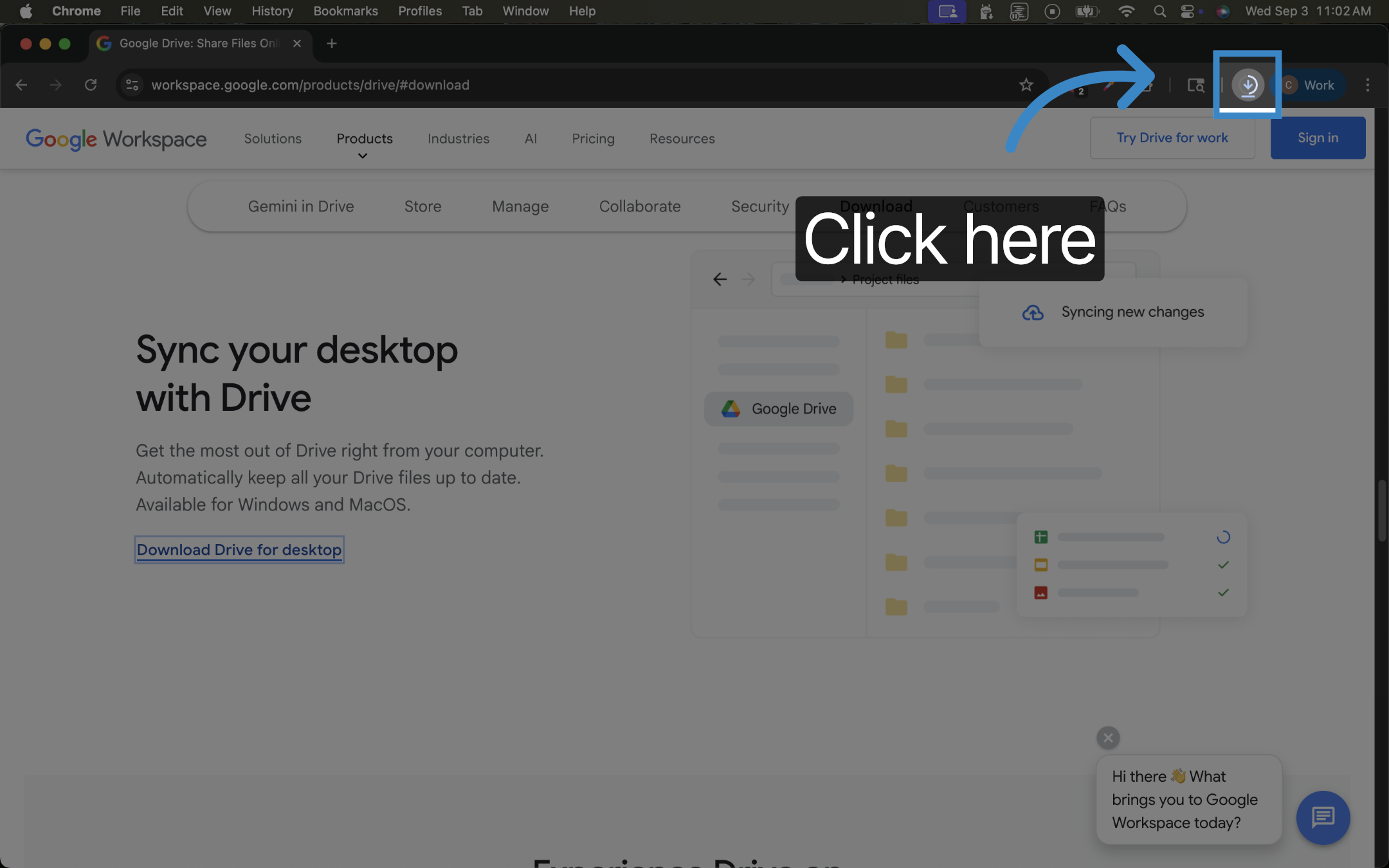Open the Solutions menu
The width and height of the screenshot is (1389, 868).
pos(273,138)
